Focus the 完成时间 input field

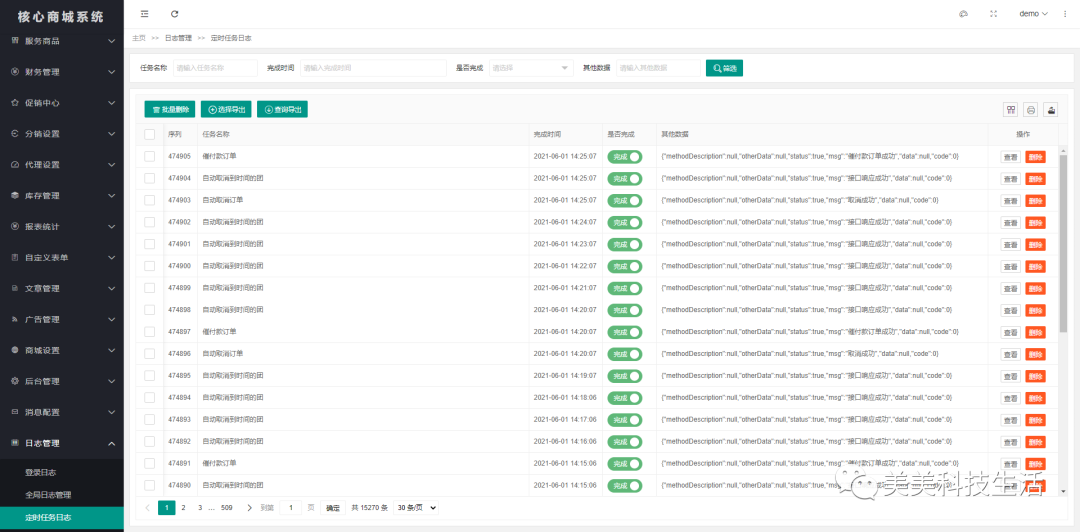373,68
